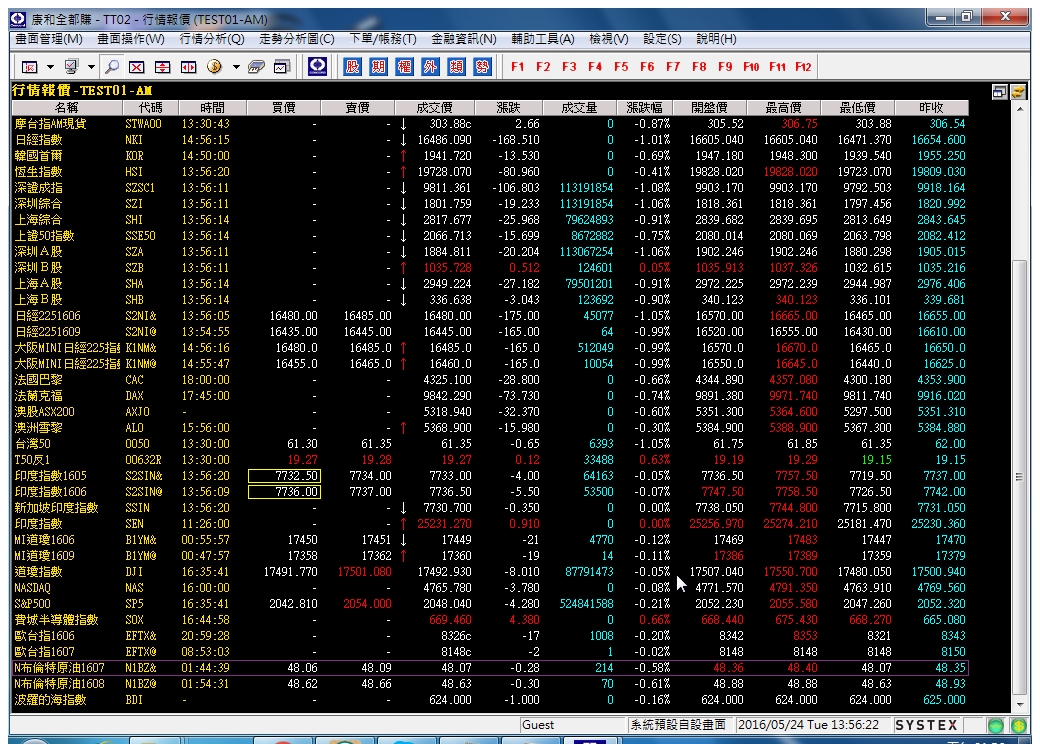Click the F4 shortcut button
Viewport: 1040px width, 744px height.
595,67
